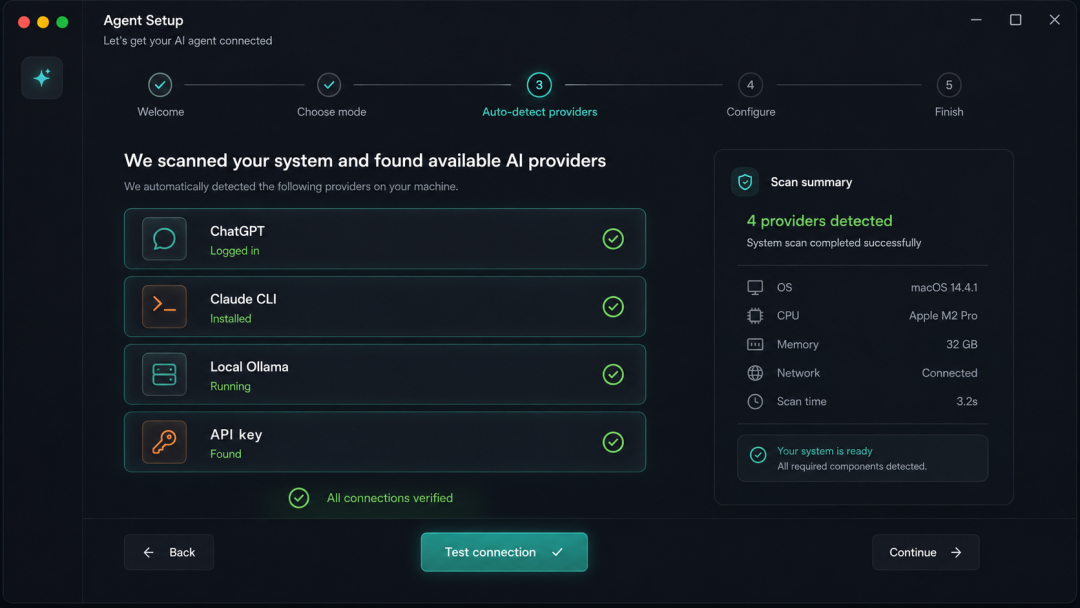Click the green fullscreen traffic light
The image size is (1080, 608).
click(62, 22)
